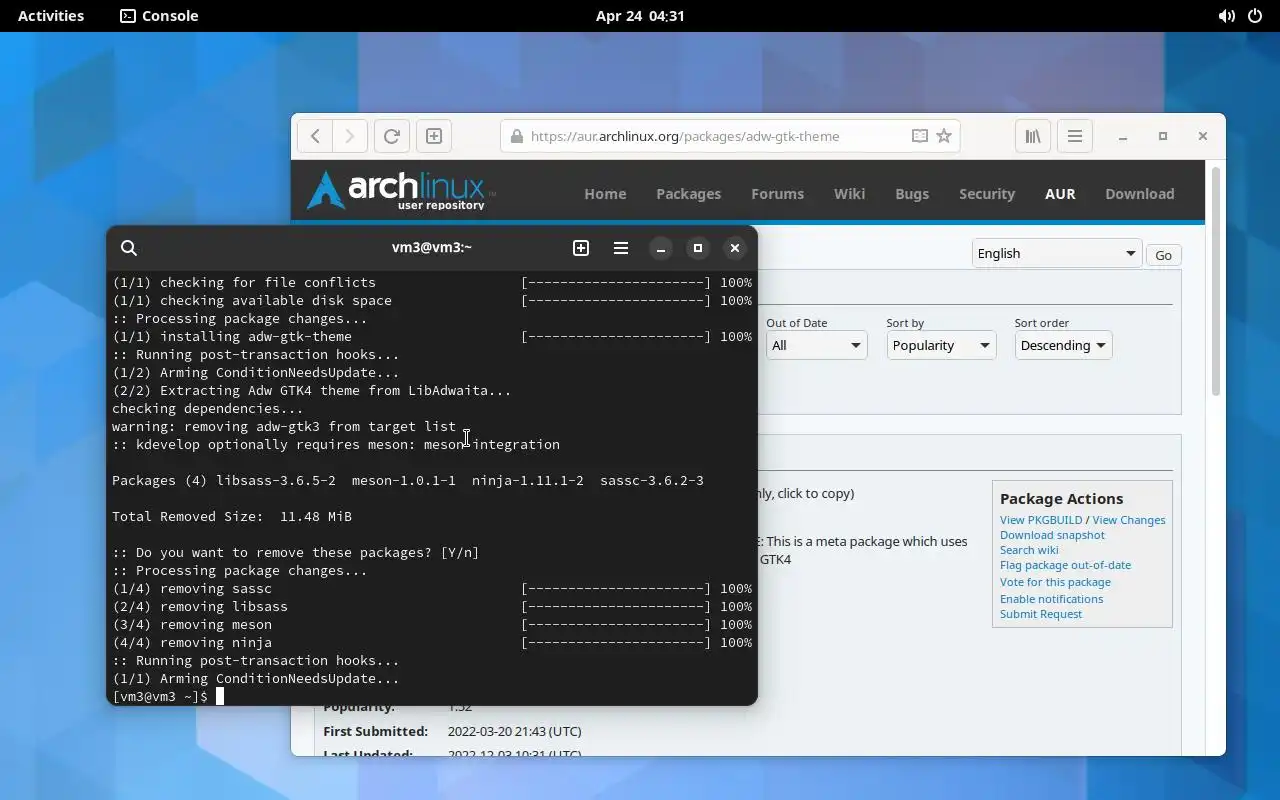Viewport: 1280px width, 800px height.
Task: Open the View PKGBUILD link
Action: 1041,520
